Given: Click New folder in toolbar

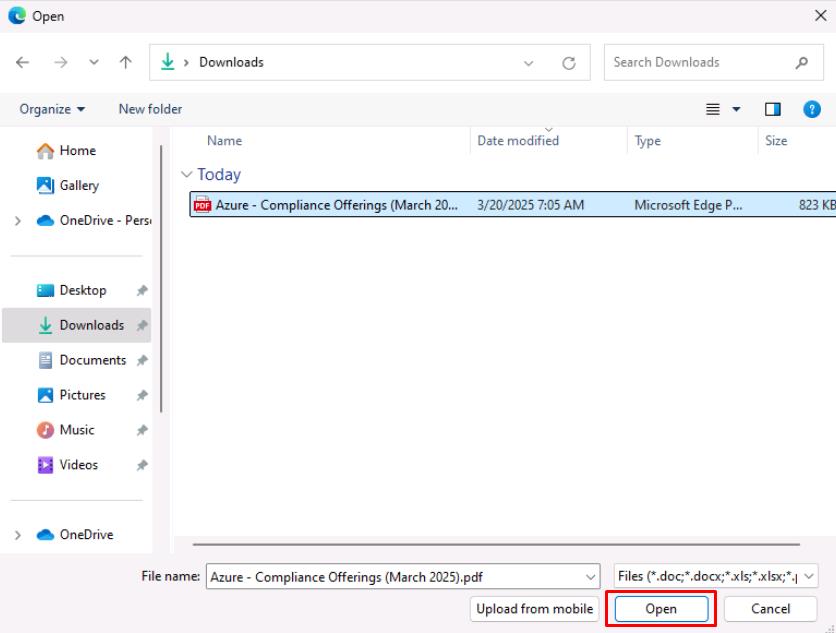Looking at the screenshot, I should click(x=150, y=109).
